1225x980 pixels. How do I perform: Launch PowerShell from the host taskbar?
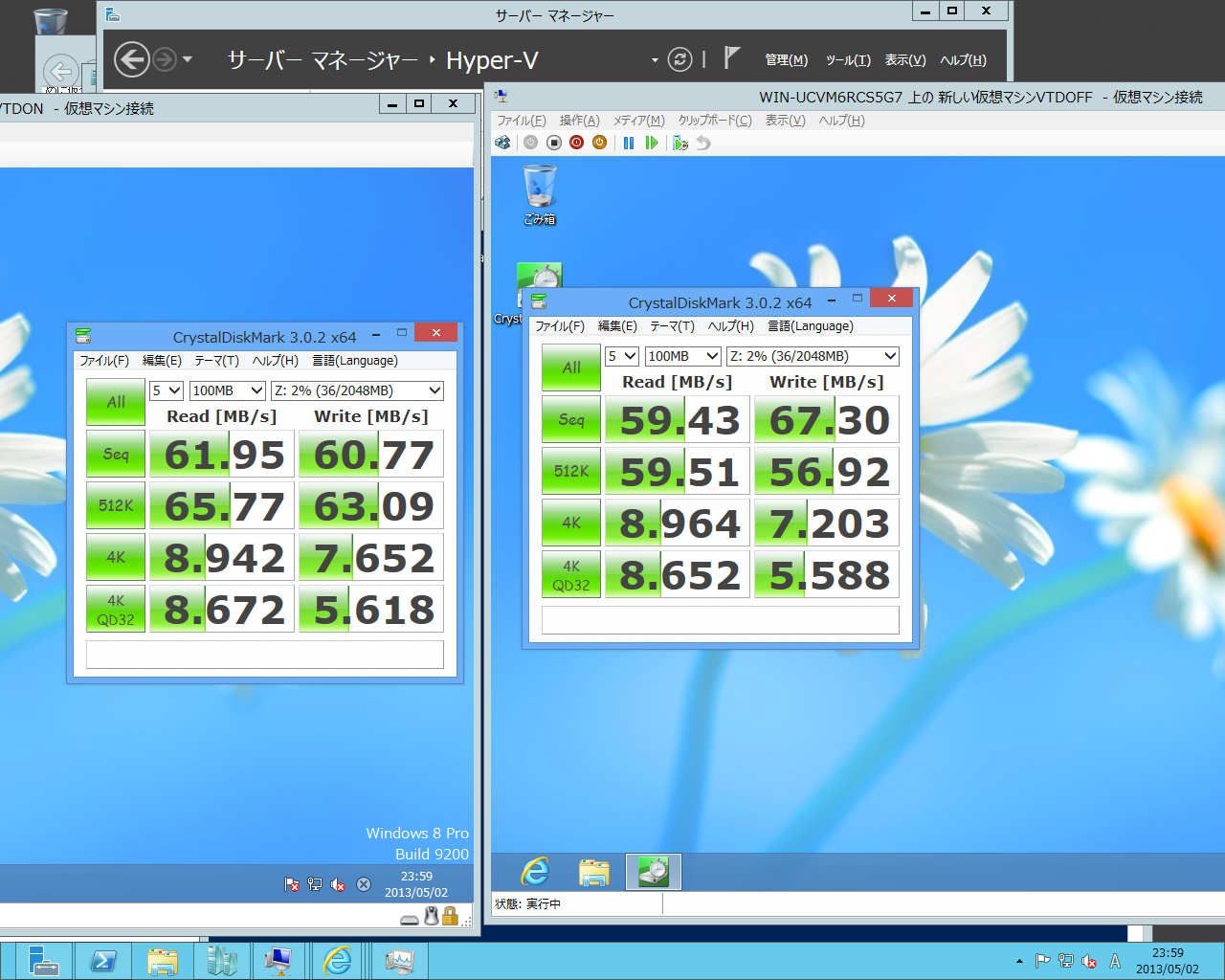103,960
